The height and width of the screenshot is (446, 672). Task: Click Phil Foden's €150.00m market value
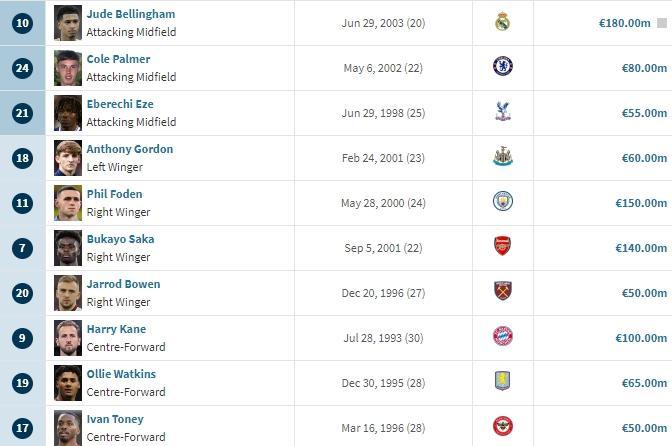pyautogui.click(x=640, y=203)
